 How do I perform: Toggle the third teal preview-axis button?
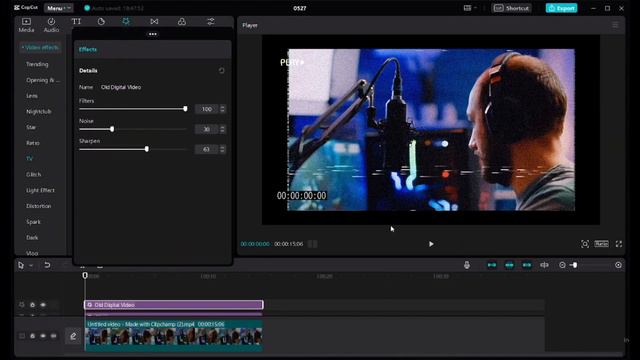pyautogui.click(x=527, y=265)
